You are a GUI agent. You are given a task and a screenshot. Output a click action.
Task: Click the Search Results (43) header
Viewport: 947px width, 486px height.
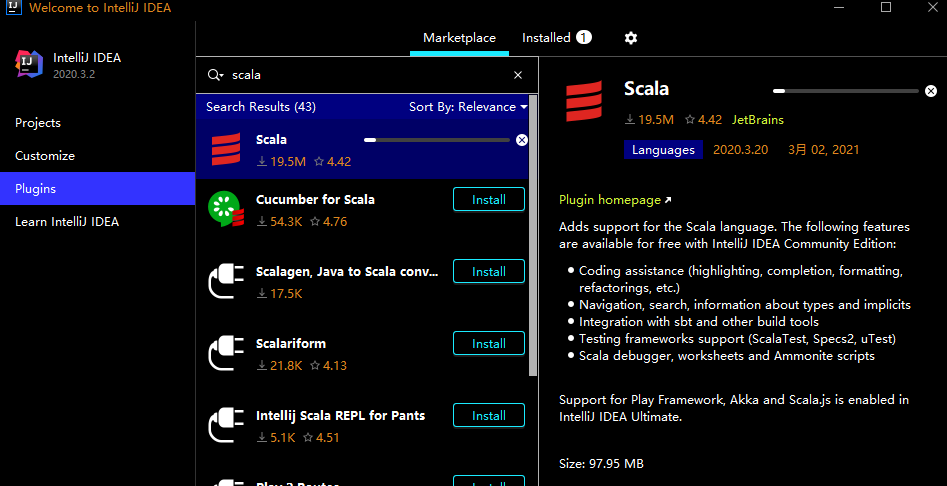(261, 107)
